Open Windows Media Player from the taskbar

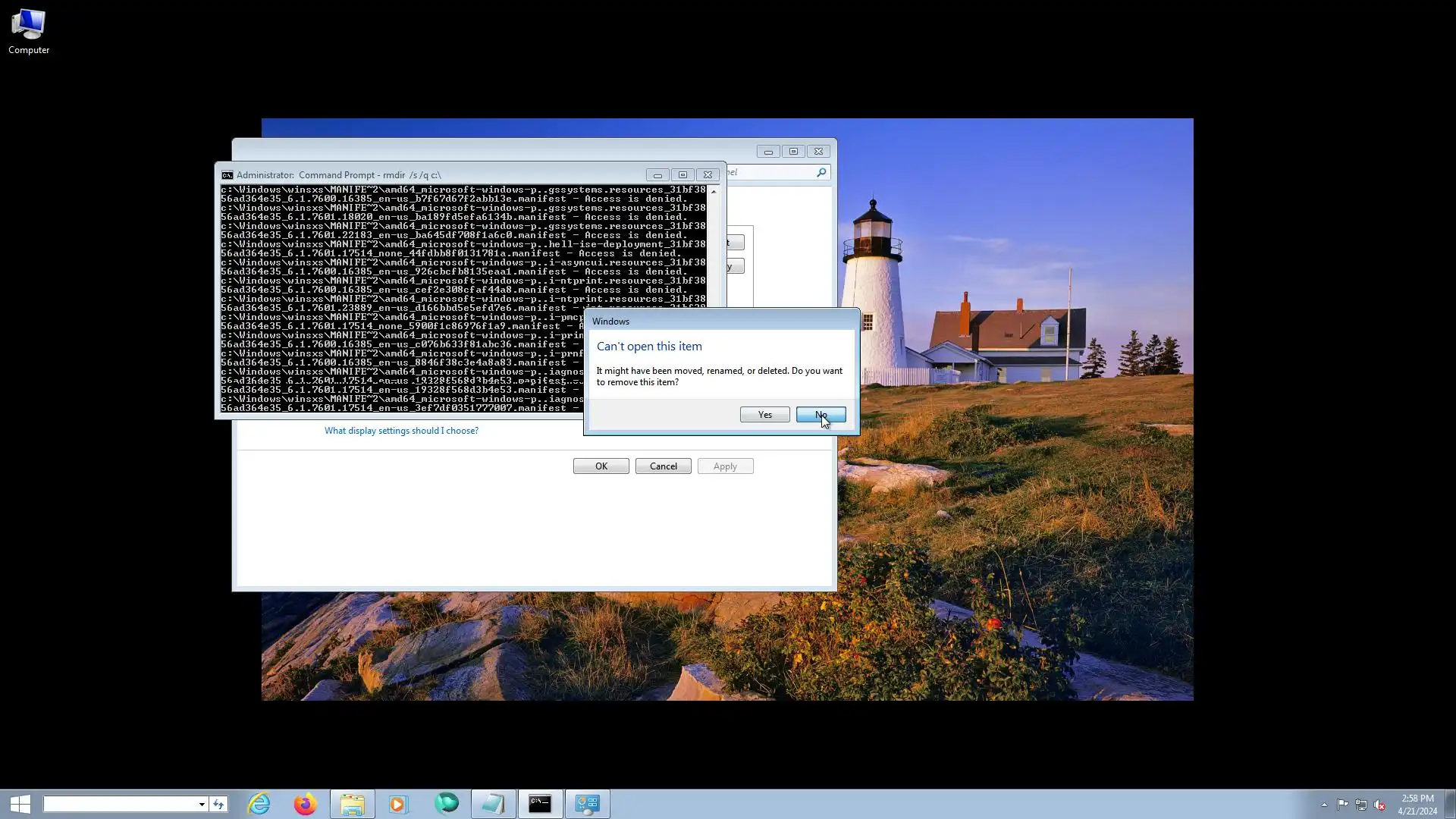(x=398, y=804)
